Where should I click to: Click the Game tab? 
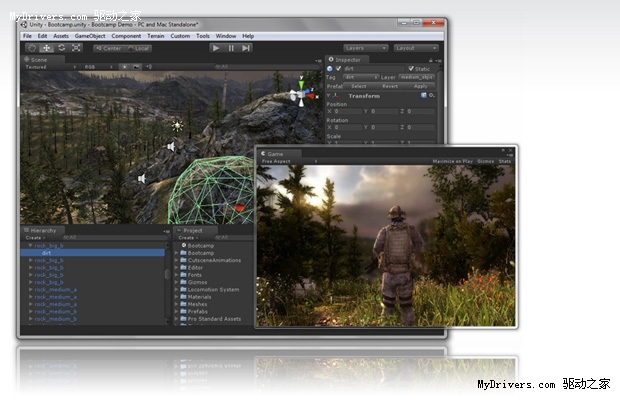click(278, 154)
